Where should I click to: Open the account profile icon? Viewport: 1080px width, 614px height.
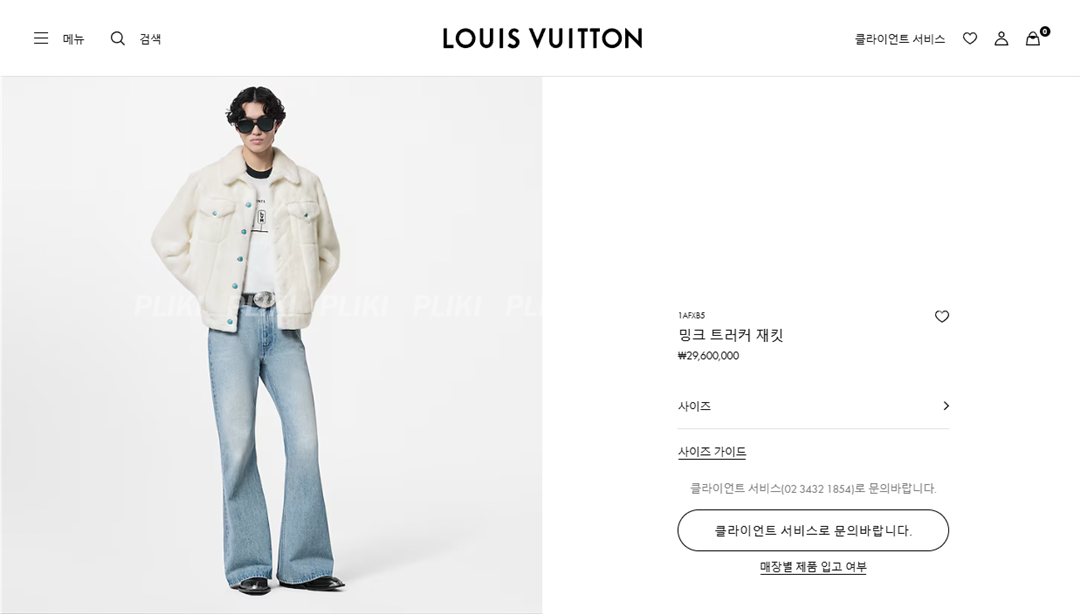[1001, 39]
